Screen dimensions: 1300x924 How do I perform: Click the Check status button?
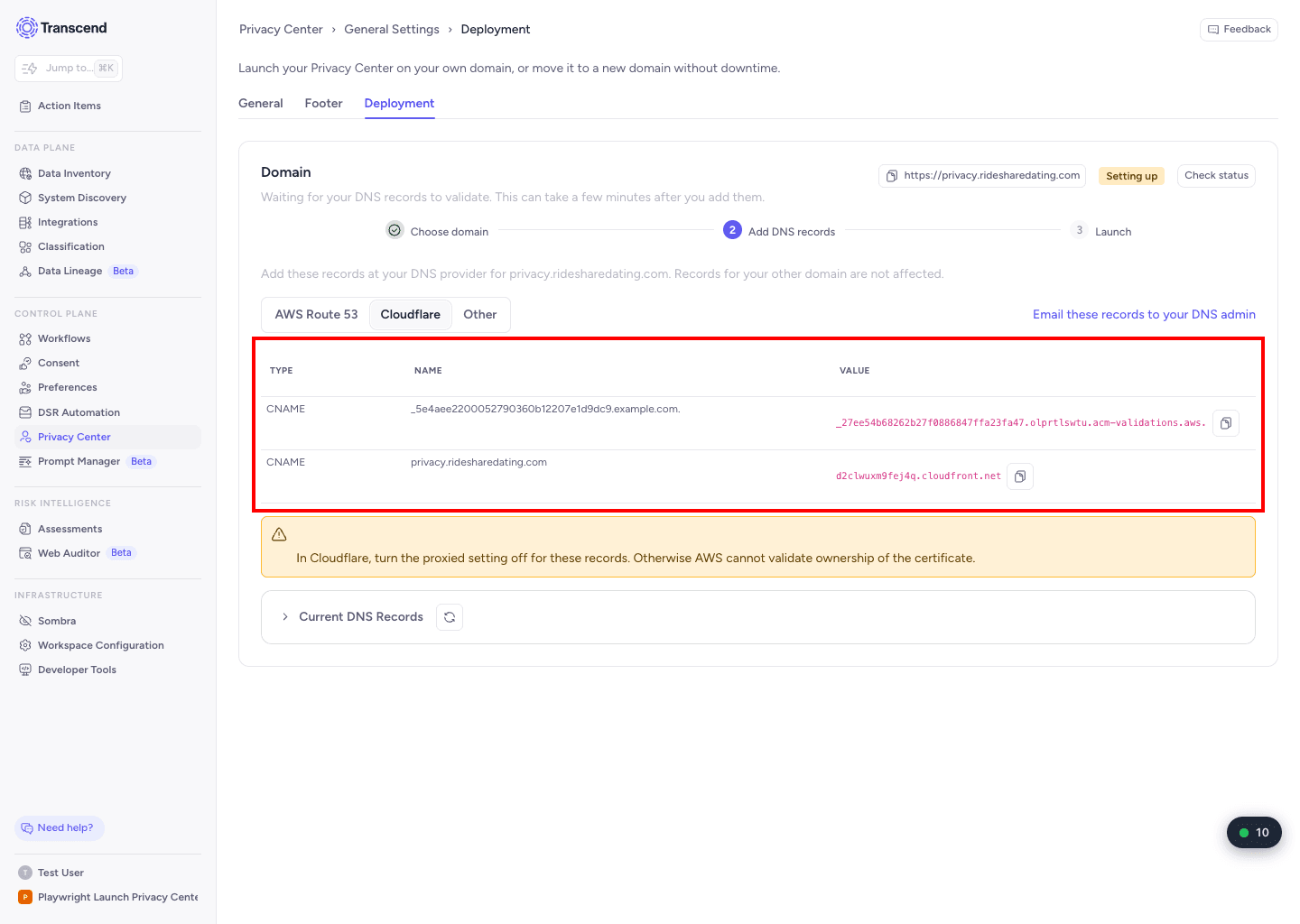(x=1216, y=176)
